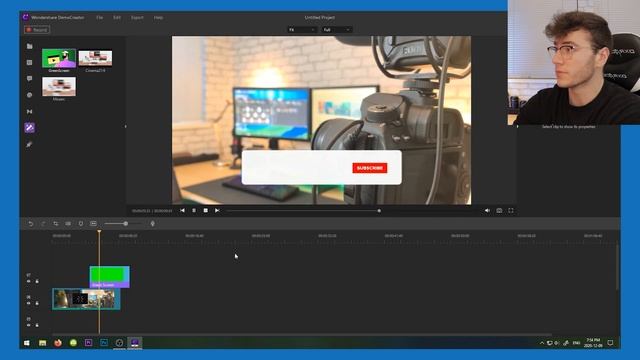The width and height of the screenshot is (640, 360).
Task: Open the bottom sidebar pin icon
Action: 29,144
